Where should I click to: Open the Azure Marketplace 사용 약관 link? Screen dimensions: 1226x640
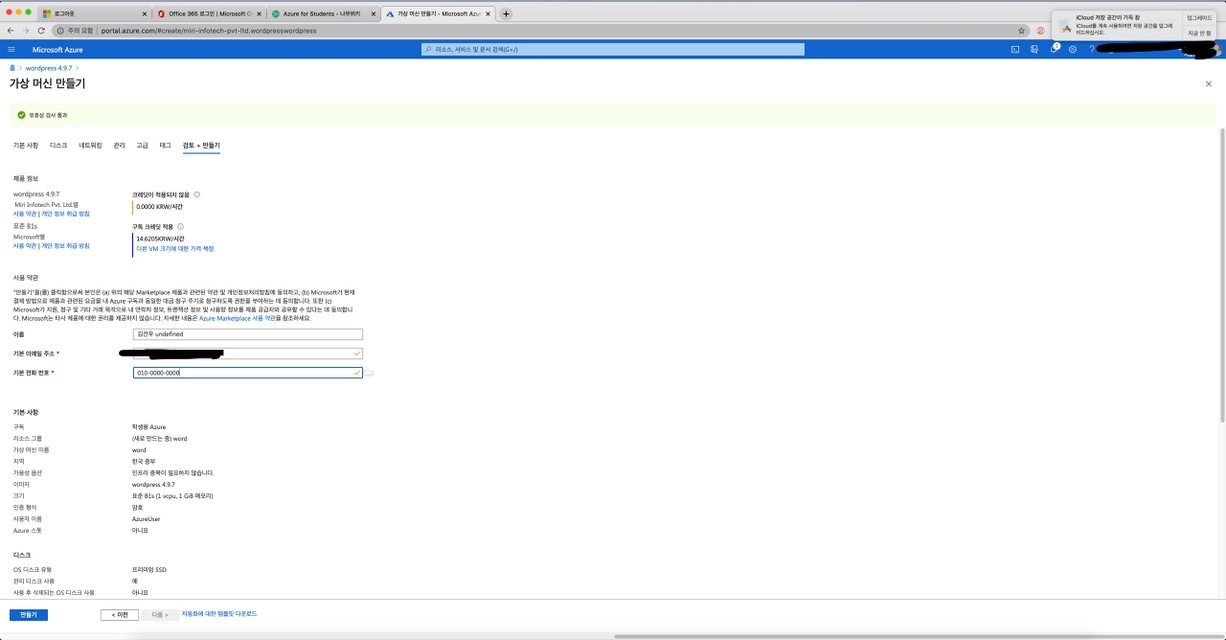click(x=240, y=318)
